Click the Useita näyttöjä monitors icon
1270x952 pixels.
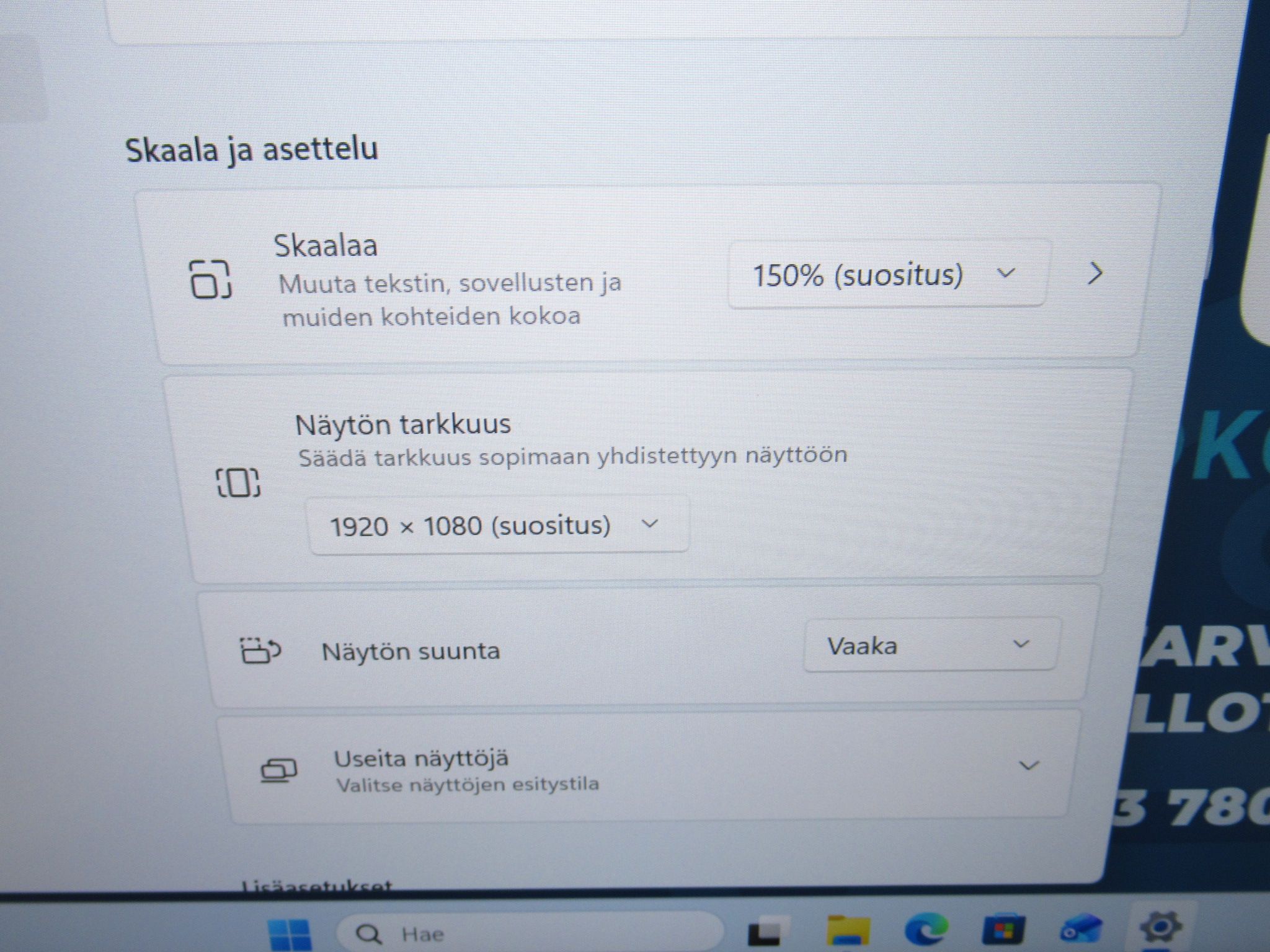click(278, 770)
